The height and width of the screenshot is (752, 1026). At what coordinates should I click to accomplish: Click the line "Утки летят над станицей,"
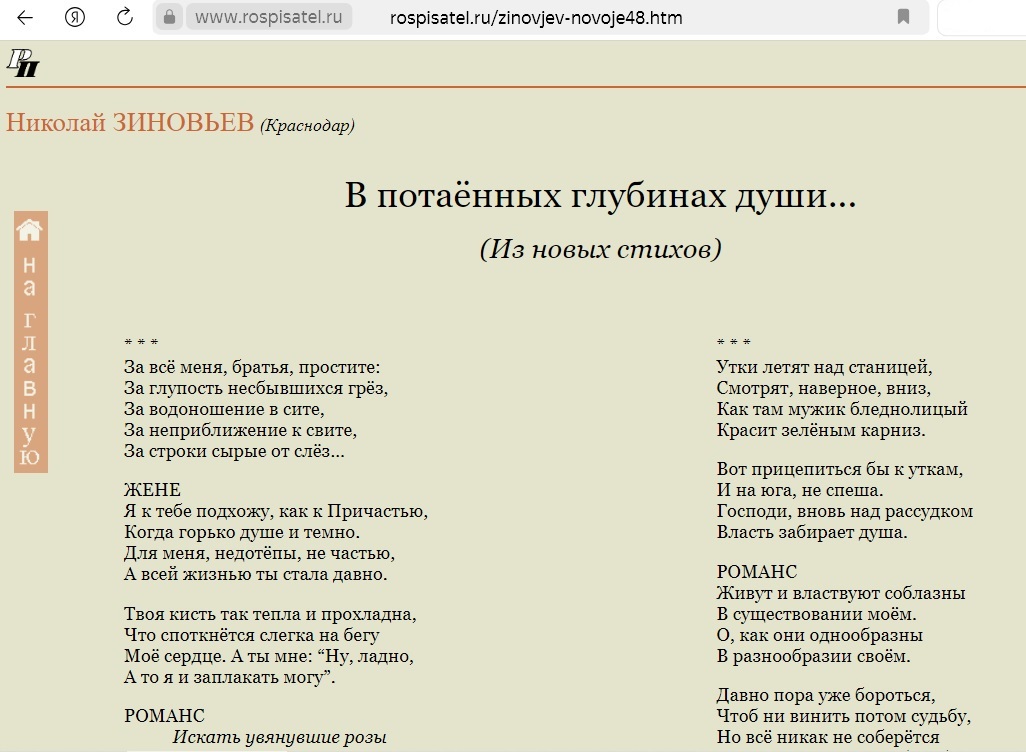tap(824, 367)
